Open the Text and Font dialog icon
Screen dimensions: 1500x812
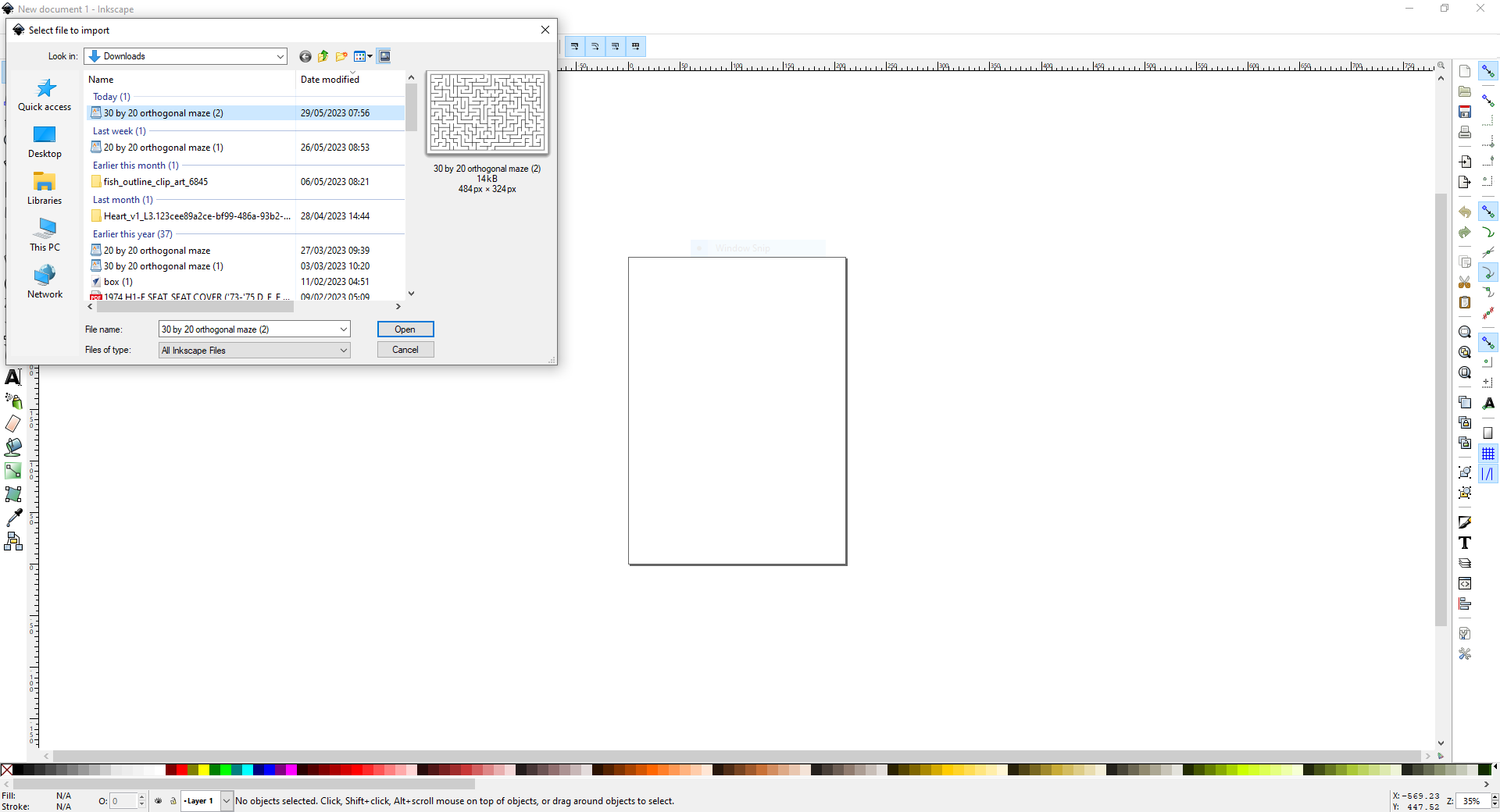coord(1465,543)
